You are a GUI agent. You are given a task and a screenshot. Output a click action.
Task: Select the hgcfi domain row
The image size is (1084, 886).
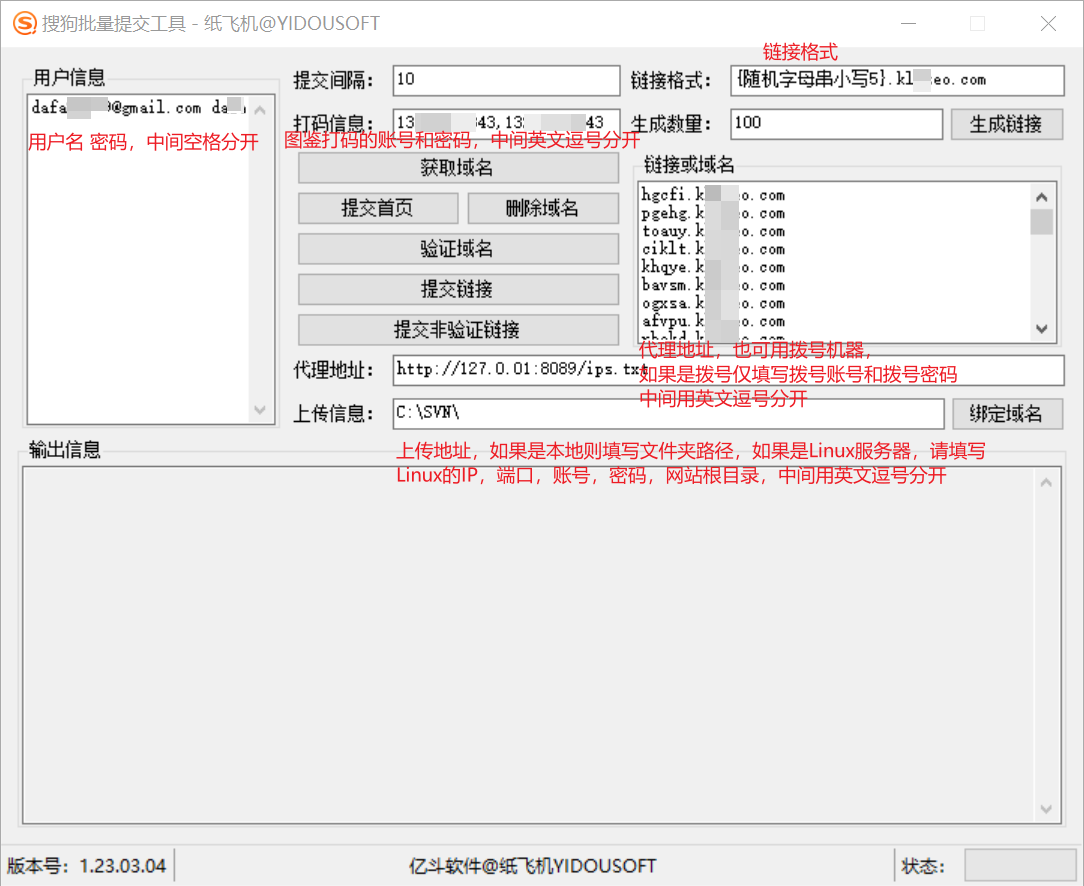[x=713, y=196]
